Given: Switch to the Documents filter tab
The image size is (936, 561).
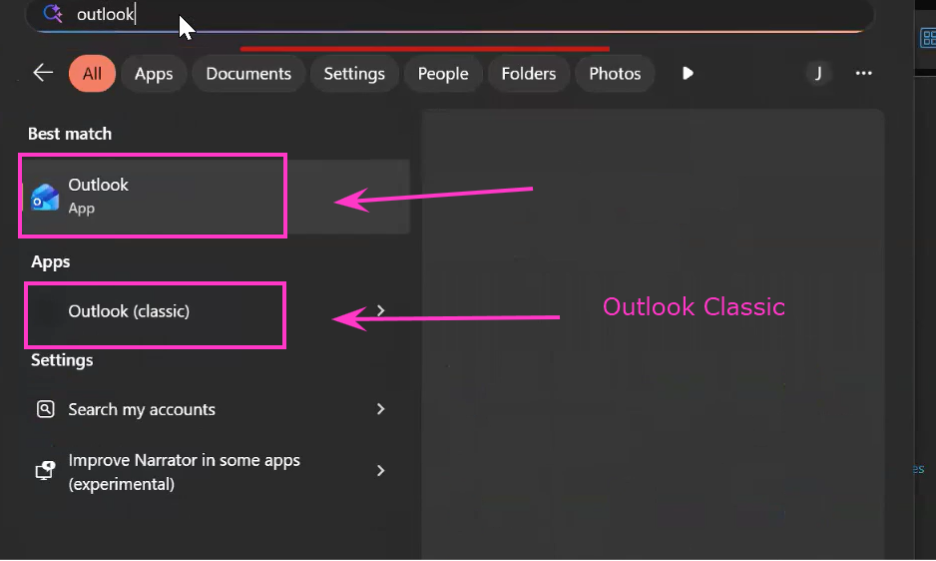Looking at the screenshot, I should click(248, 73).
